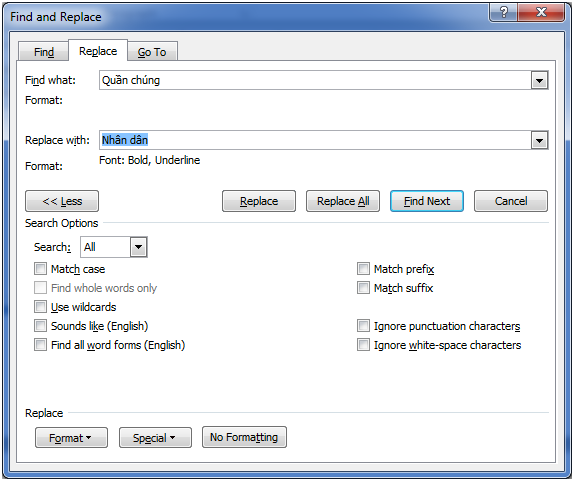Click the help question mark icon
Image resolution: width=572 pixels, height=482 pixels.
click(x=503, y=13)
